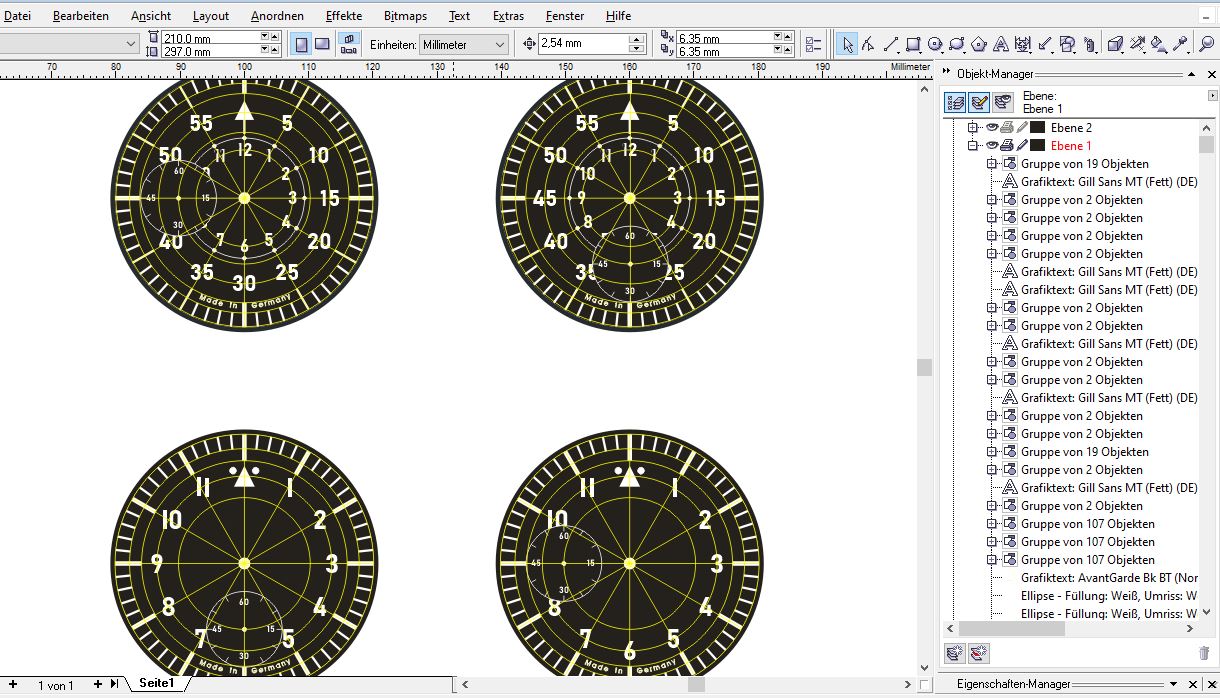The image size is (1220, 698).
Task: Select the Pick (arrow) tool
Action: tap(847, 44)
